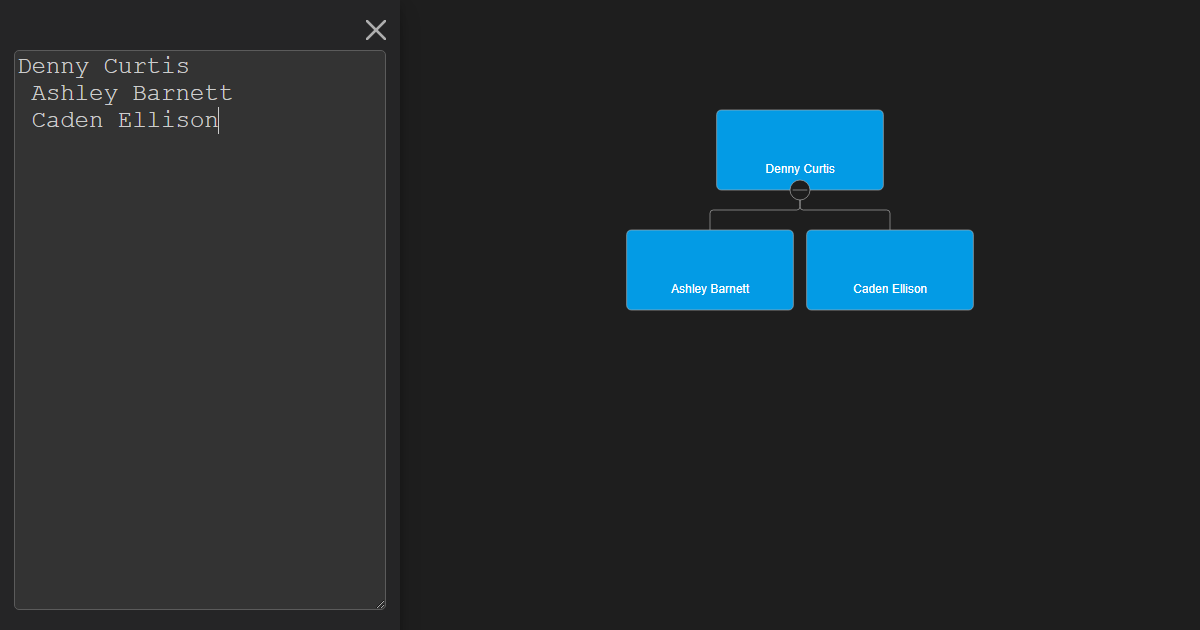The height and width of the screenshot is (630, 1200).
Task: Place the cursor on the Ashley Barnett line
Action: [x=130, y=93]
